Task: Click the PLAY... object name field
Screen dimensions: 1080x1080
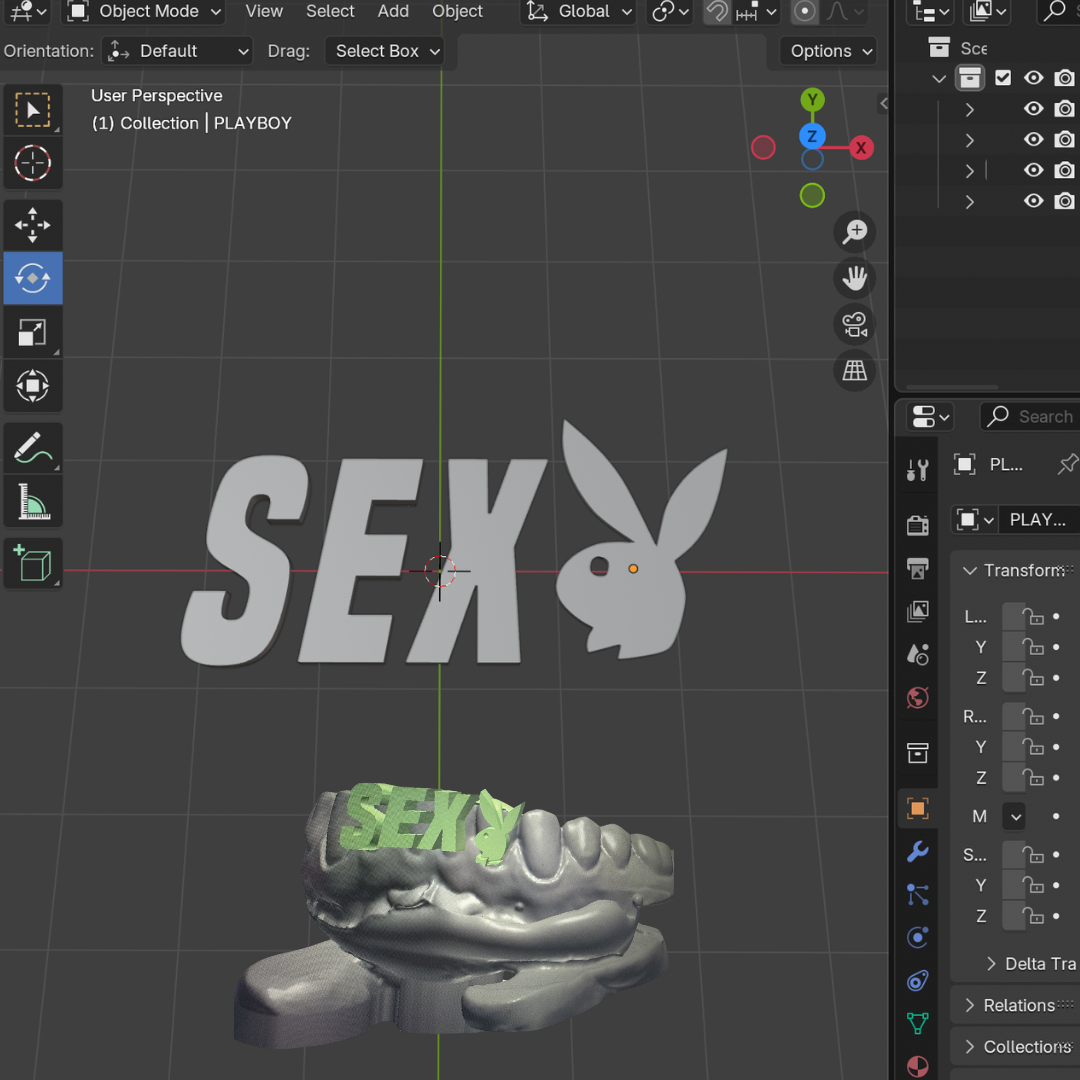Action: coord(1040,519)
